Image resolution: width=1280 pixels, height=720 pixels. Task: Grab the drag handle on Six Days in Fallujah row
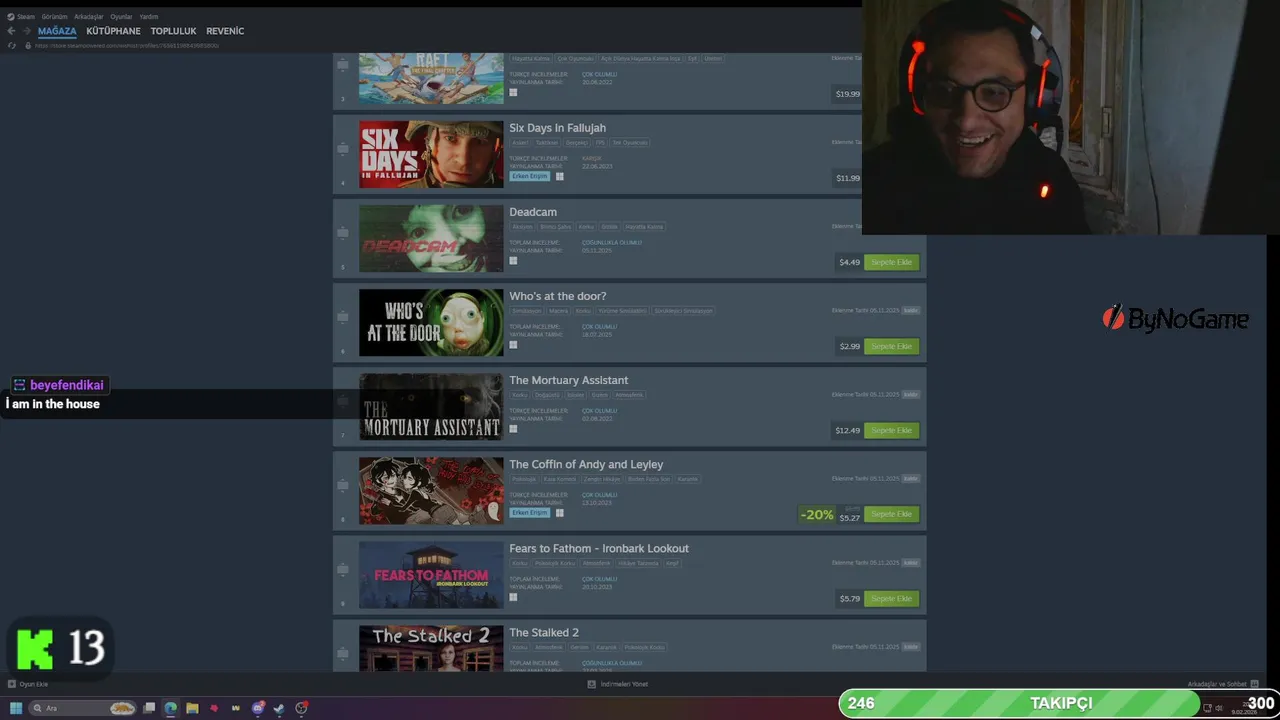tap(343, 149)
